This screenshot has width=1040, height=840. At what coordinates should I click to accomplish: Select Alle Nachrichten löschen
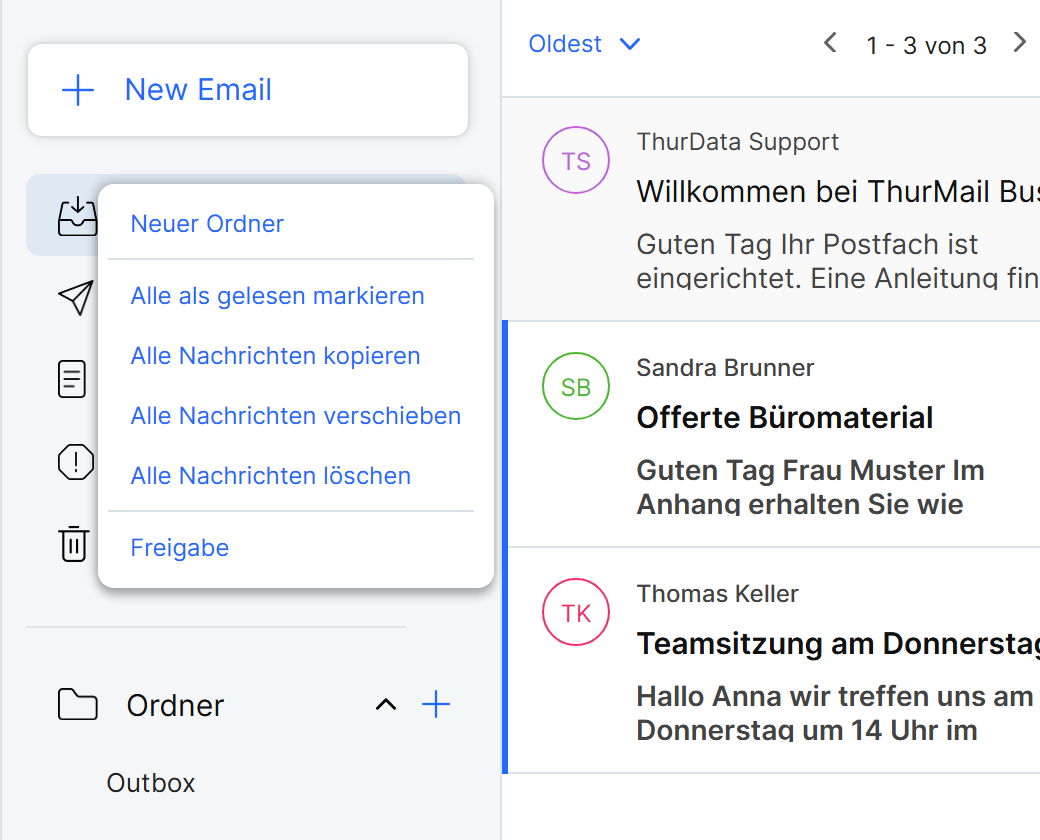pos(271,476)
